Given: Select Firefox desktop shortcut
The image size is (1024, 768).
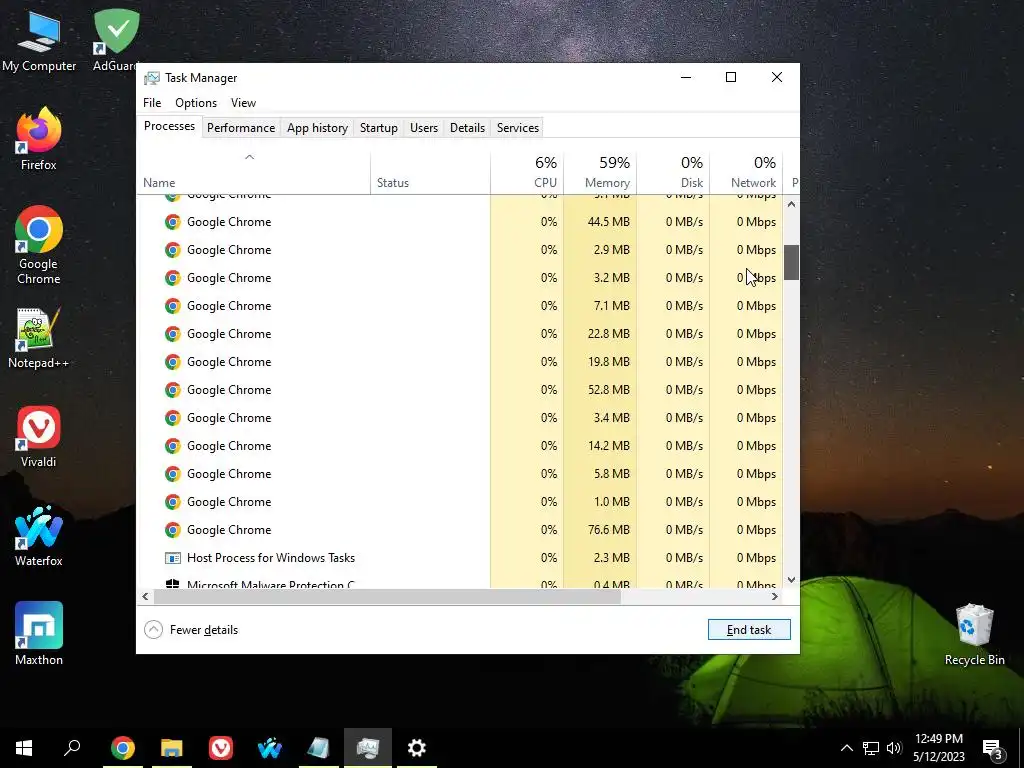Looking at the screenshot, I should pyautogui.click(x=39, y=139).
